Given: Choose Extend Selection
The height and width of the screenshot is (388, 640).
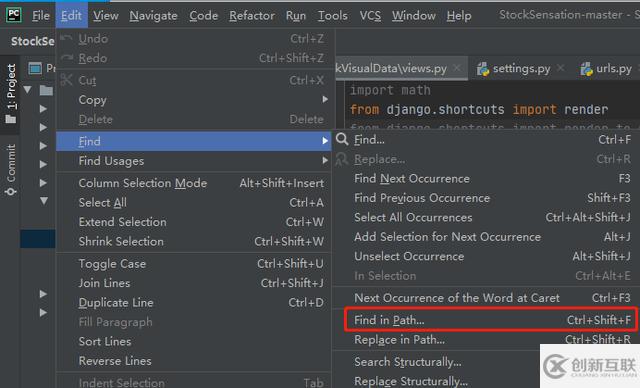Looking at the screenshot, I should [193, 222].
